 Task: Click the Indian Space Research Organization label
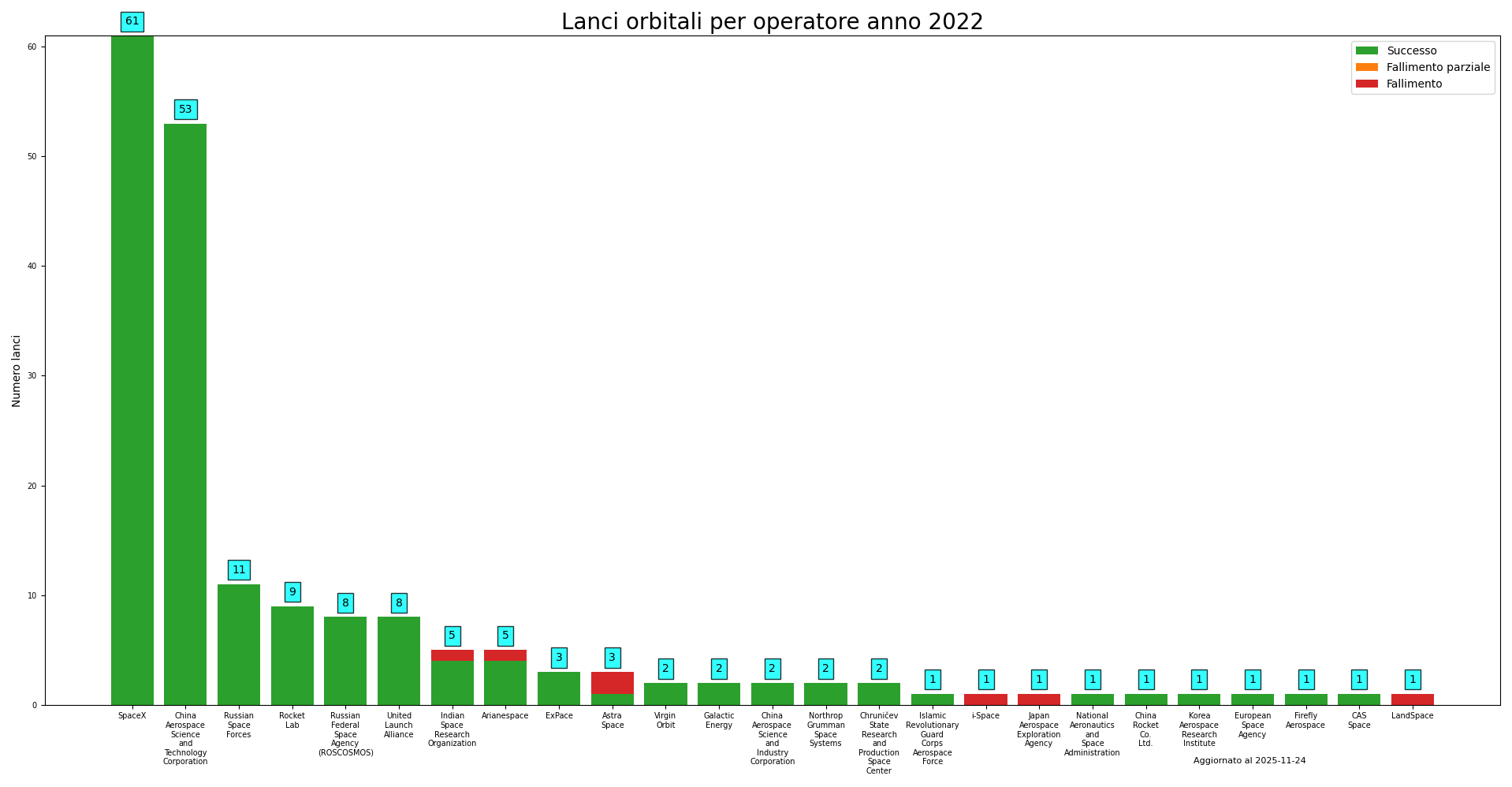pos(452,729)
